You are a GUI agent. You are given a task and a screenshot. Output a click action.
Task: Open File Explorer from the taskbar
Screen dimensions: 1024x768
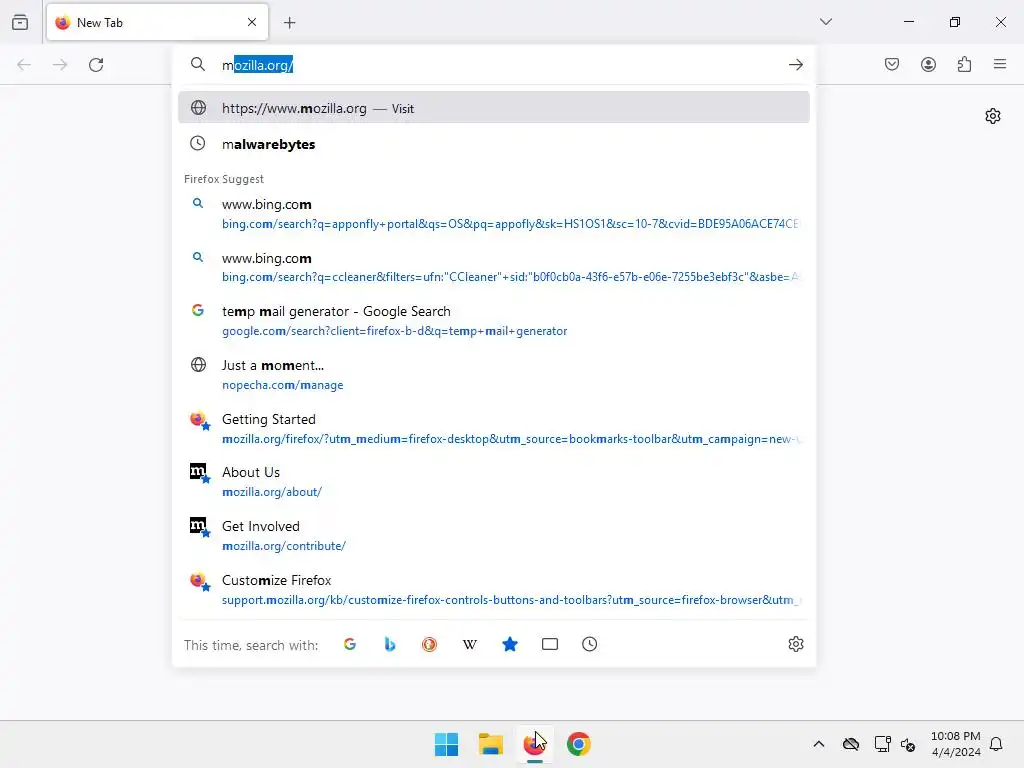pos(490,744)
